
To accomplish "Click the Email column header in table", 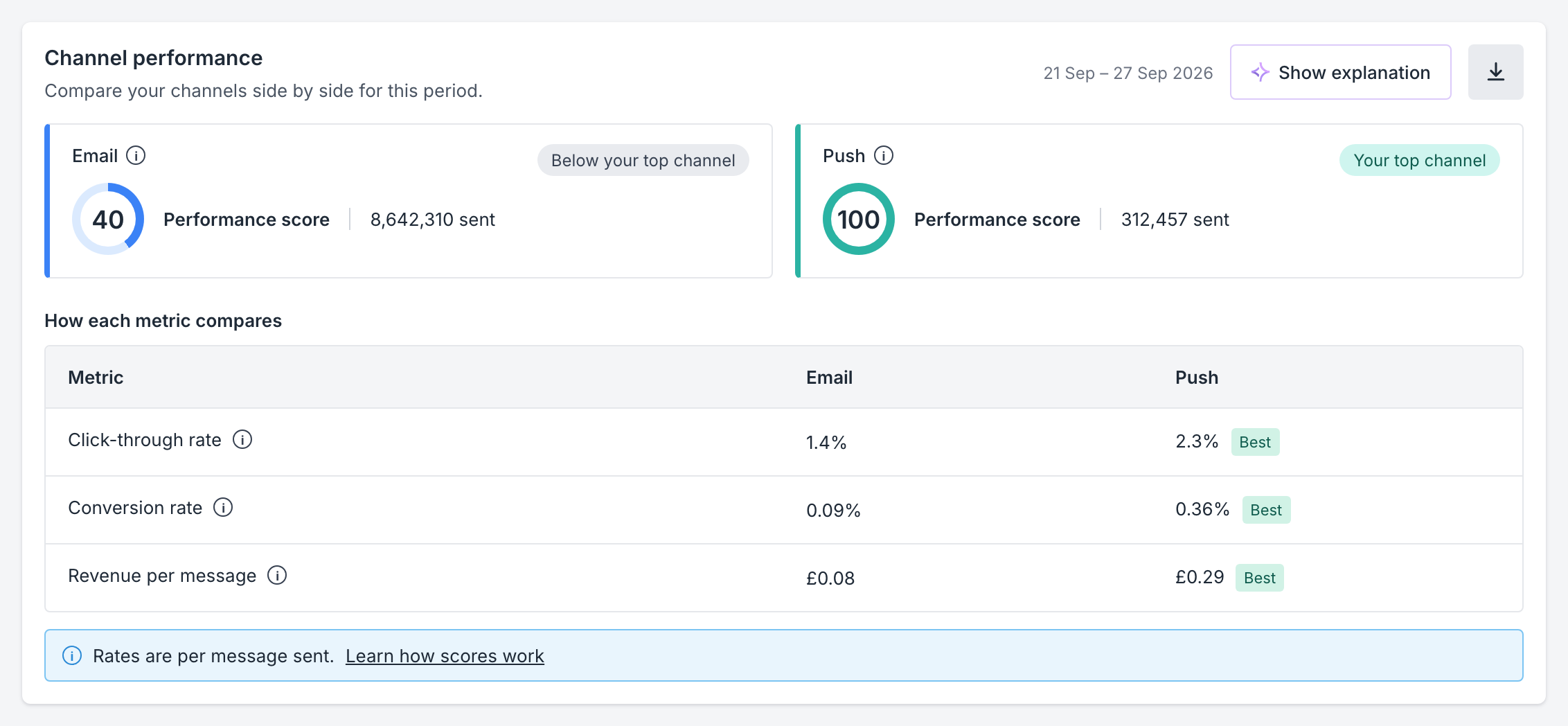I will point(829,378).
